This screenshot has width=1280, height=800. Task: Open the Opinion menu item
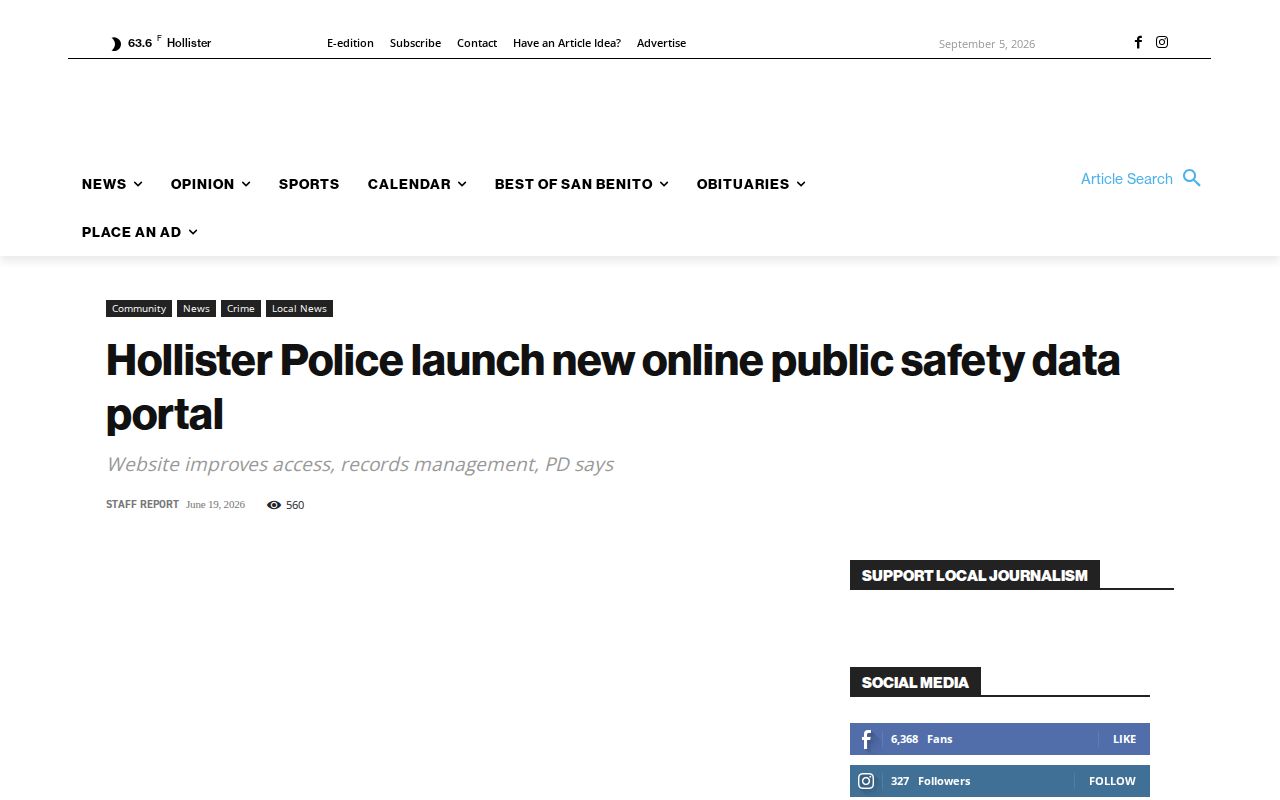pyautogui.click(x=203, y=184)
